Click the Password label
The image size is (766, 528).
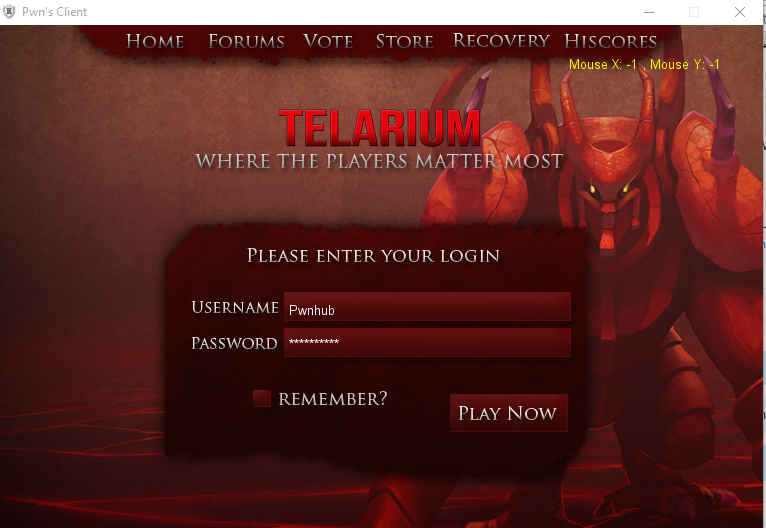pos(234,343)
